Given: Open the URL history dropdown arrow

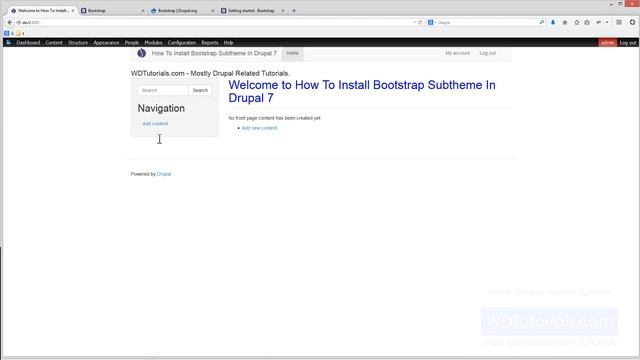Looking at the screenshot, I should (414, 22).
